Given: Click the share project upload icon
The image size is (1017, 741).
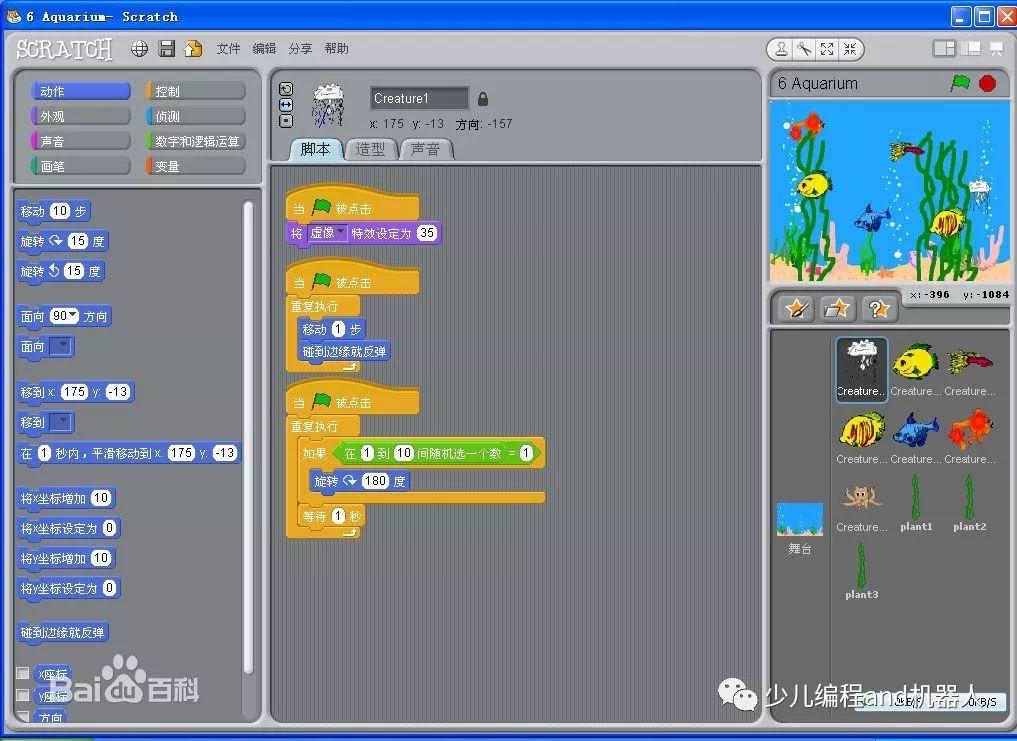Looking at the screenshot, I should (193, 49).
